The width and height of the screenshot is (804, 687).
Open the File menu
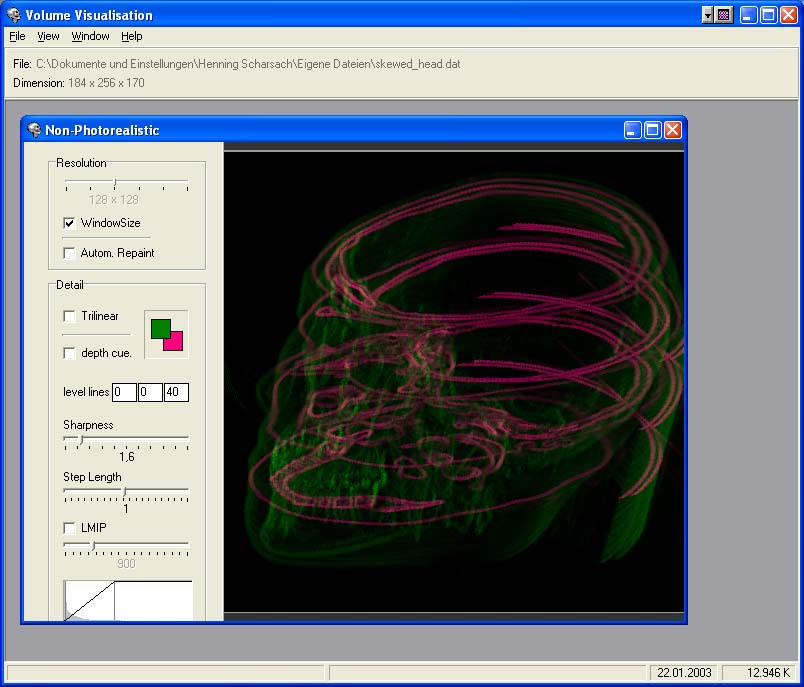17,36
